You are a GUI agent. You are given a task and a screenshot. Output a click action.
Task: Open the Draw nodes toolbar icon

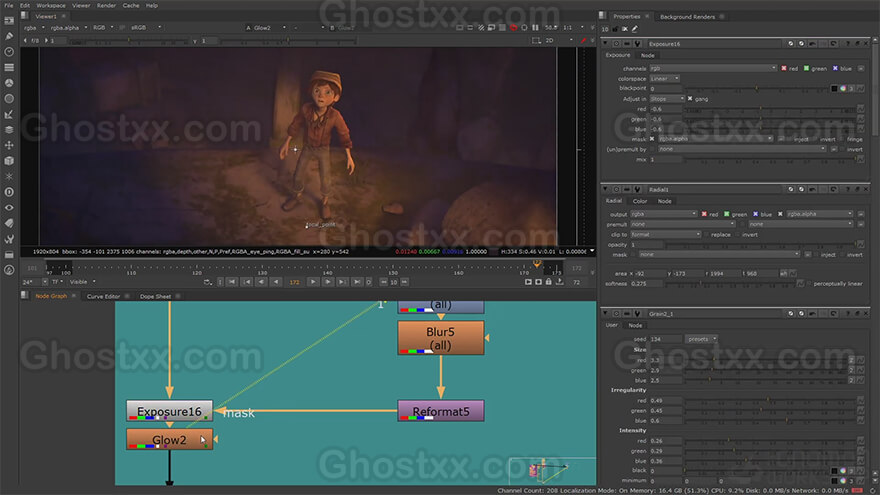[x=9, y=36]
